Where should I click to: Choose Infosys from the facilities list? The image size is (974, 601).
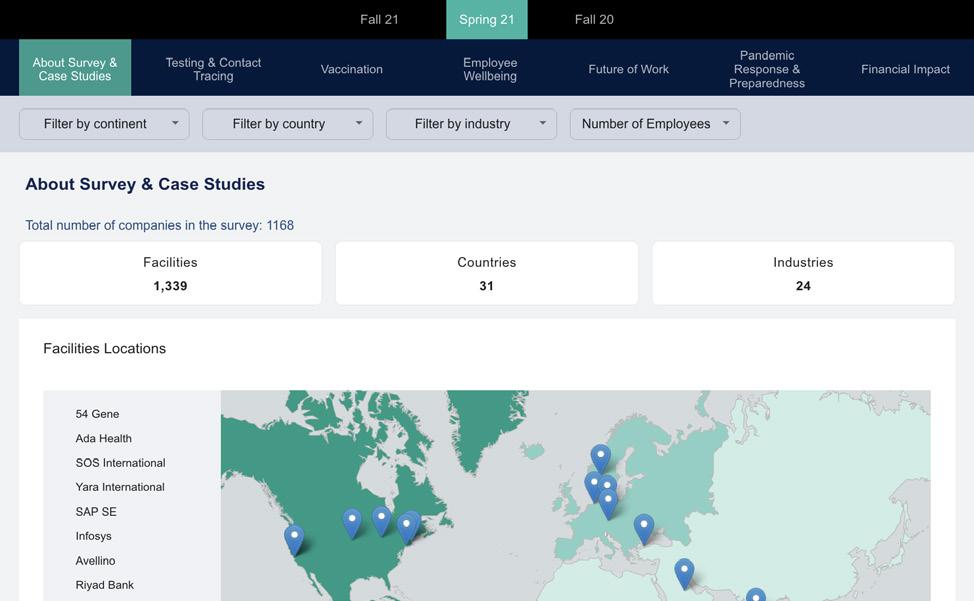(94, 536)
